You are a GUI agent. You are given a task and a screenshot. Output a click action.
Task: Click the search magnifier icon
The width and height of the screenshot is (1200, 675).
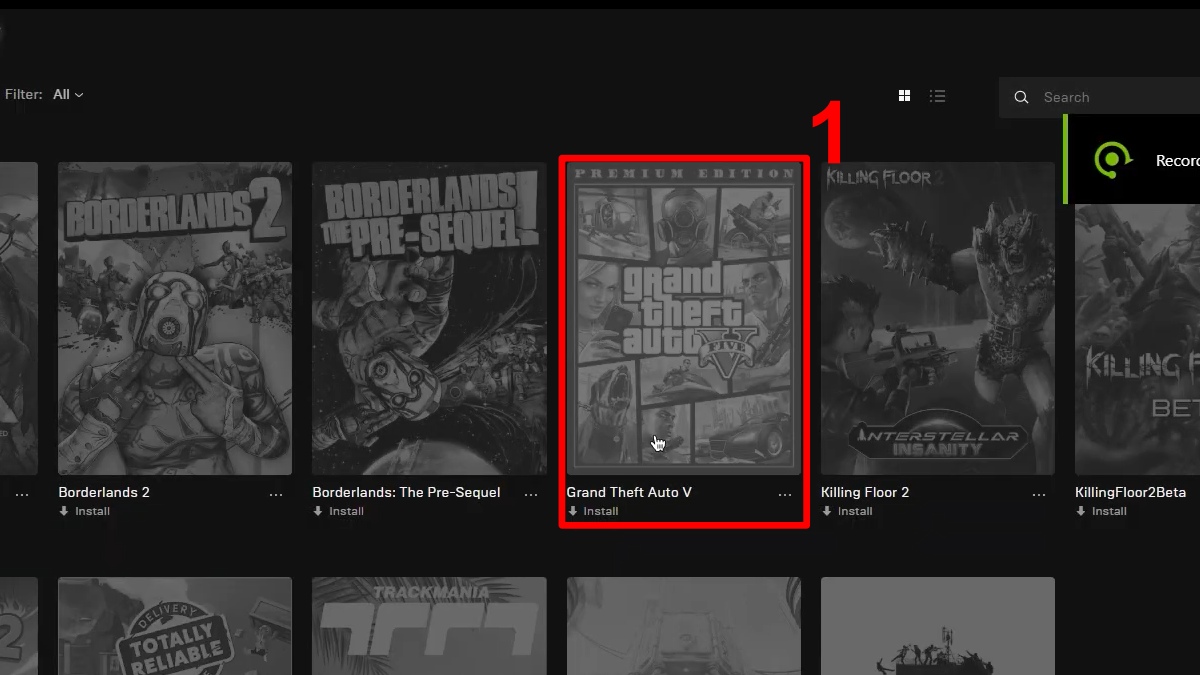pos(1021,97)
